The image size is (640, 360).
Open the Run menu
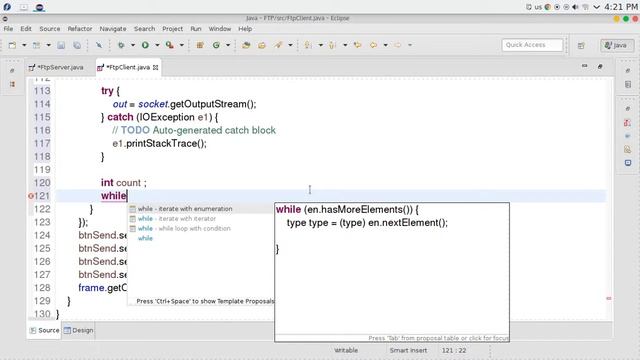coord(196,29)
